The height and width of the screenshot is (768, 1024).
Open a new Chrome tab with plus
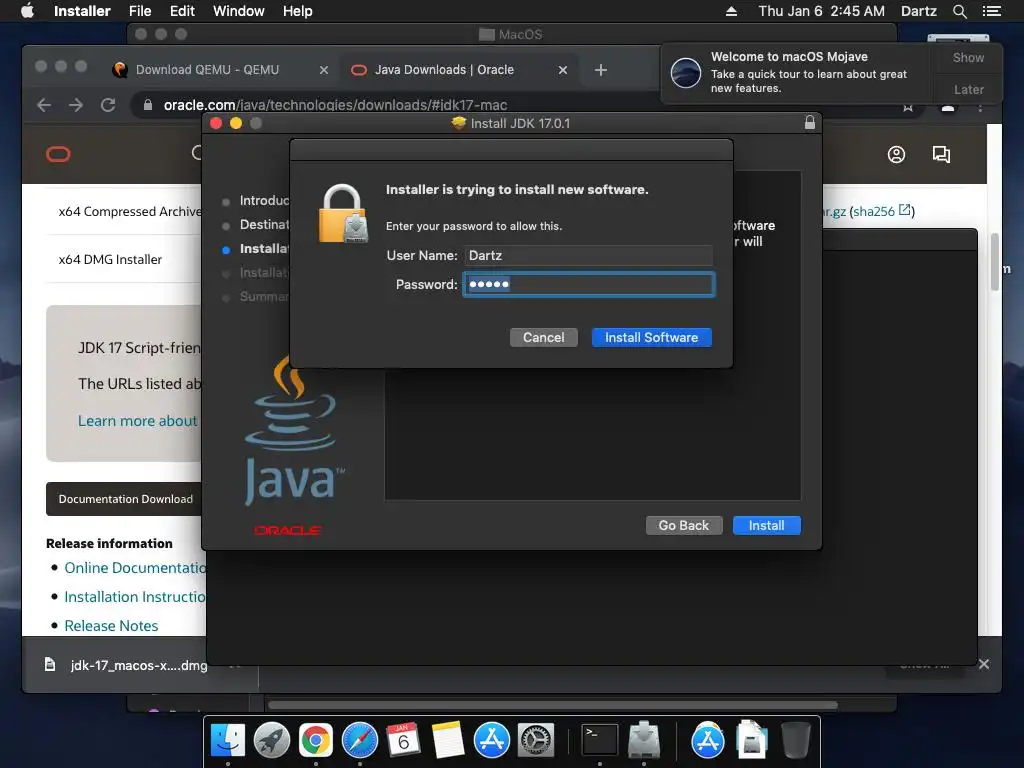coord(601,70)
